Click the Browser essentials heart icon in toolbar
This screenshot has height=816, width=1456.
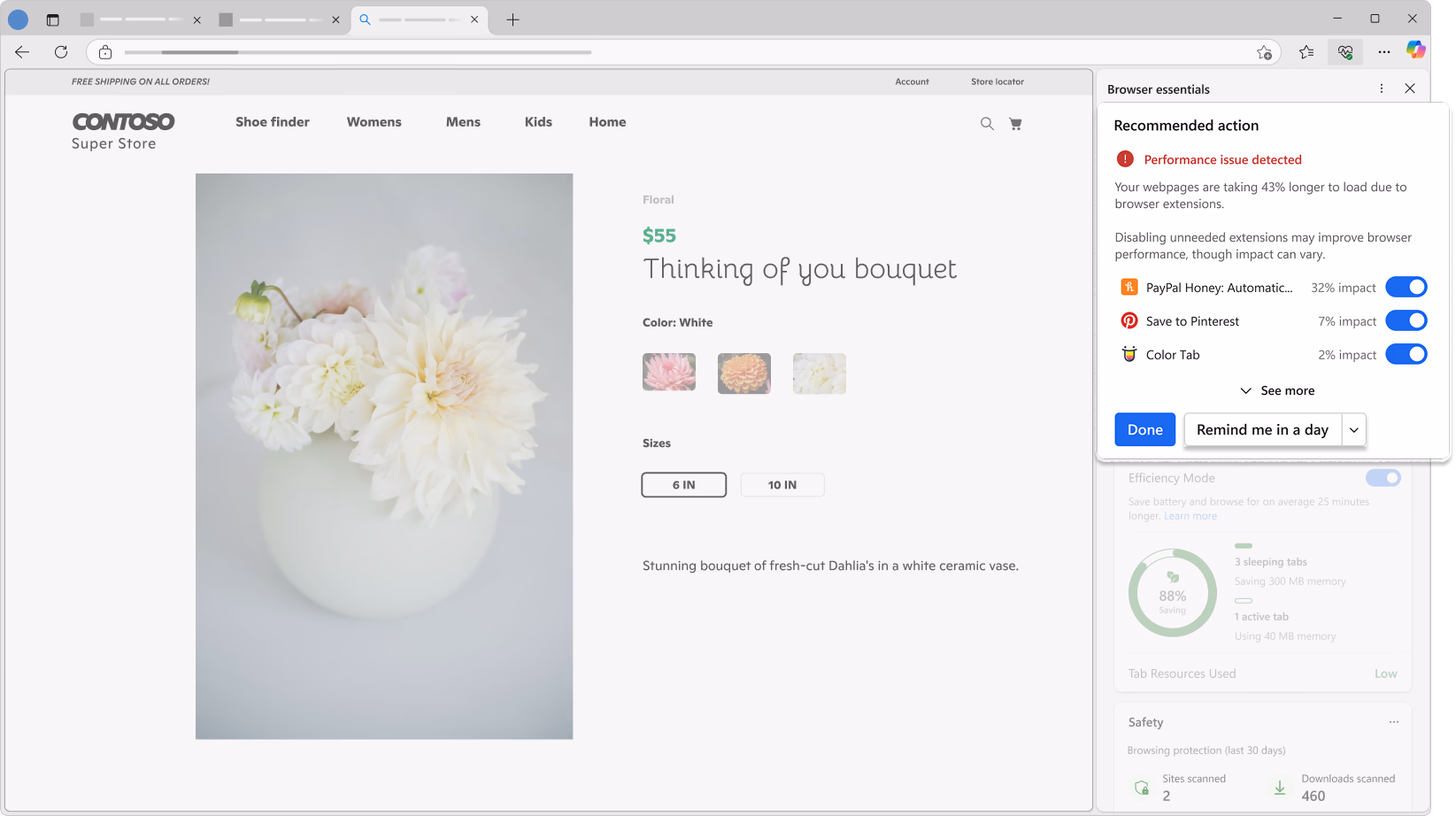pyautogui.click(x=1345, y=52)
